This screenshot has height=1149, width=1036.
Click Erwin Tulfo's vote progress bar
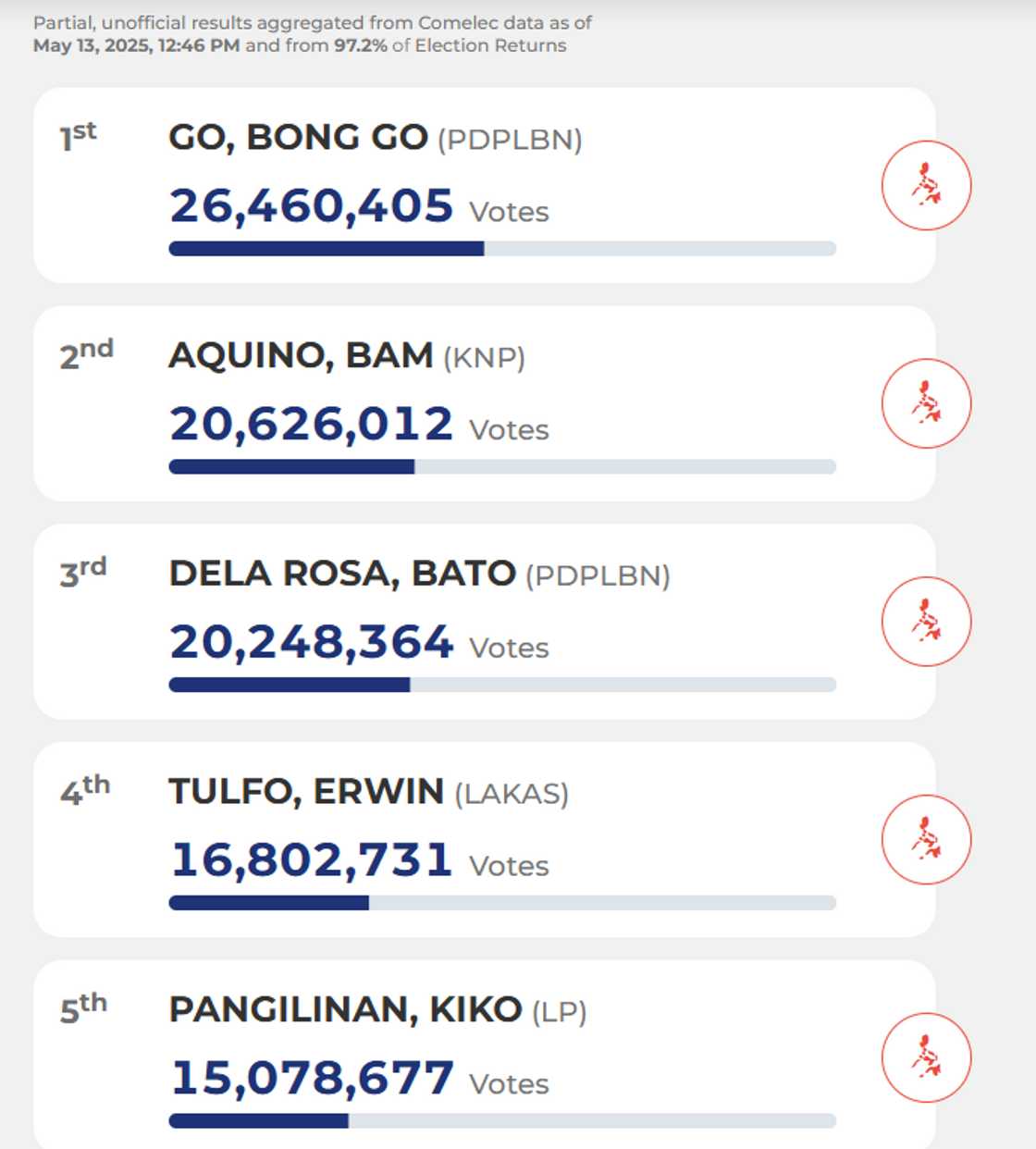[x=502, y=903]
